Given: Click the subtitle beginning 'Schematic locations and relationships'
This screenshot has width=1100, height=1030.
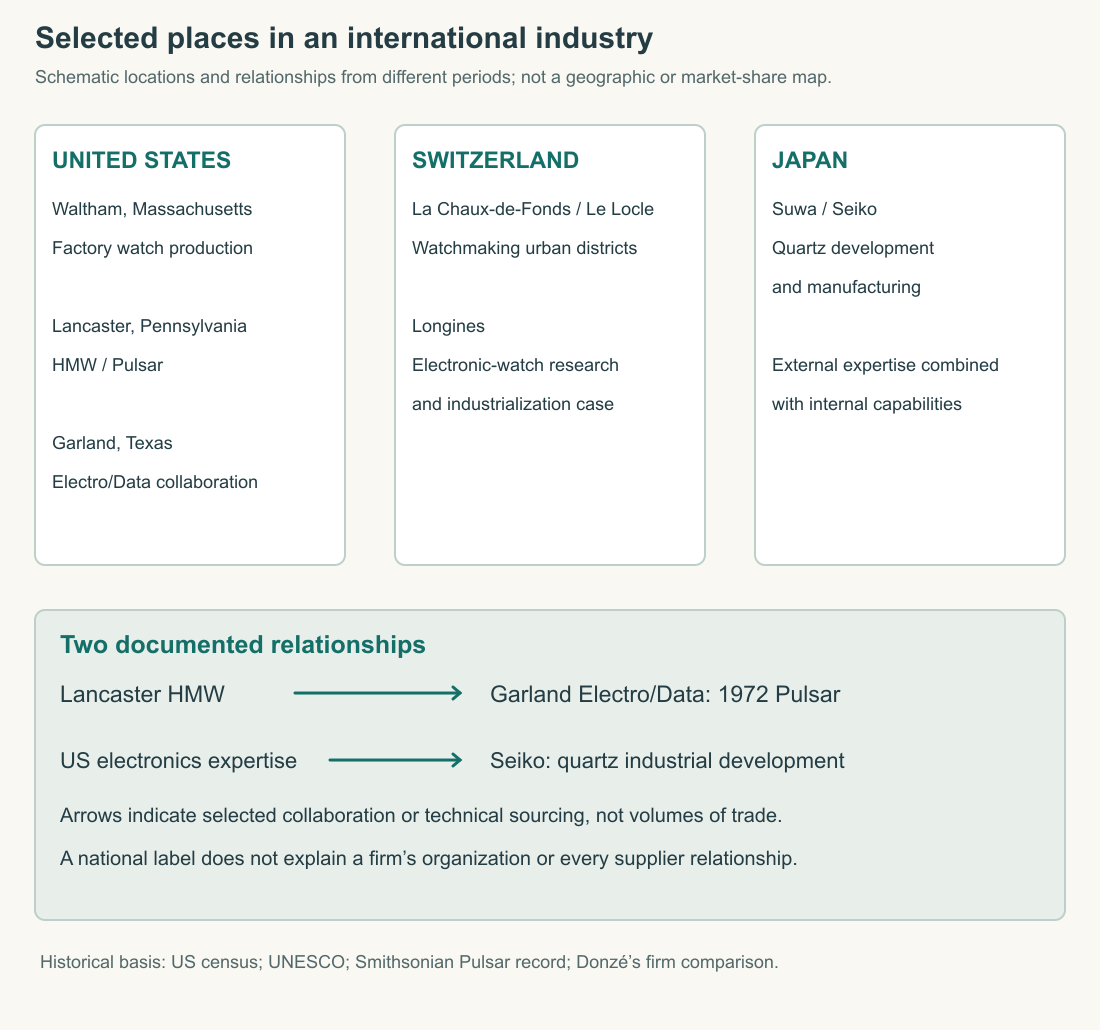Looking at the screenshot, I should (433, 77).
